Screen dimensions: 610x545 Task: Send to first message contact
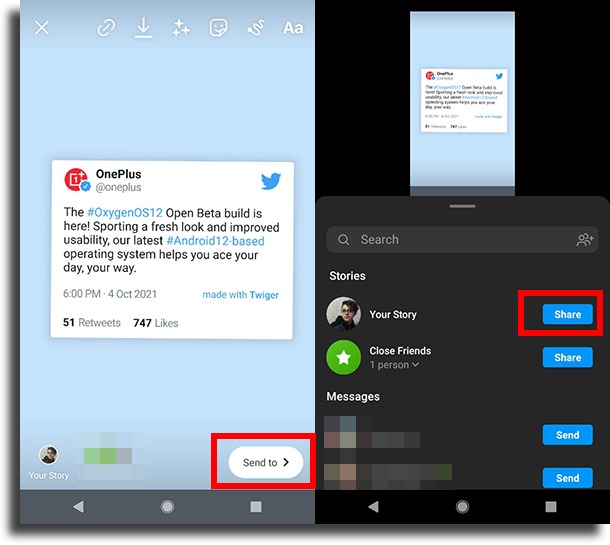point(568,435)
